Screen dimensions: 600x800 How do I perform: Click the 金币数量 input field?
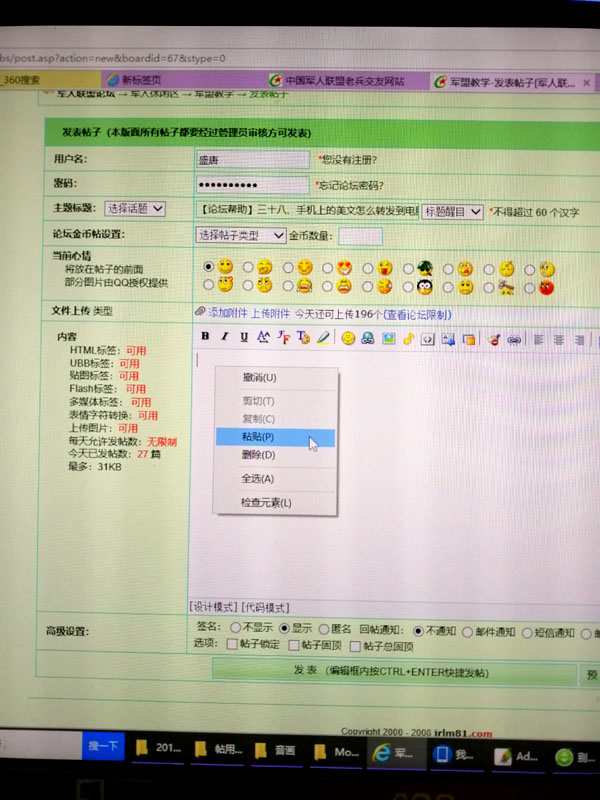pyautogui.click(x=360, y=236)
